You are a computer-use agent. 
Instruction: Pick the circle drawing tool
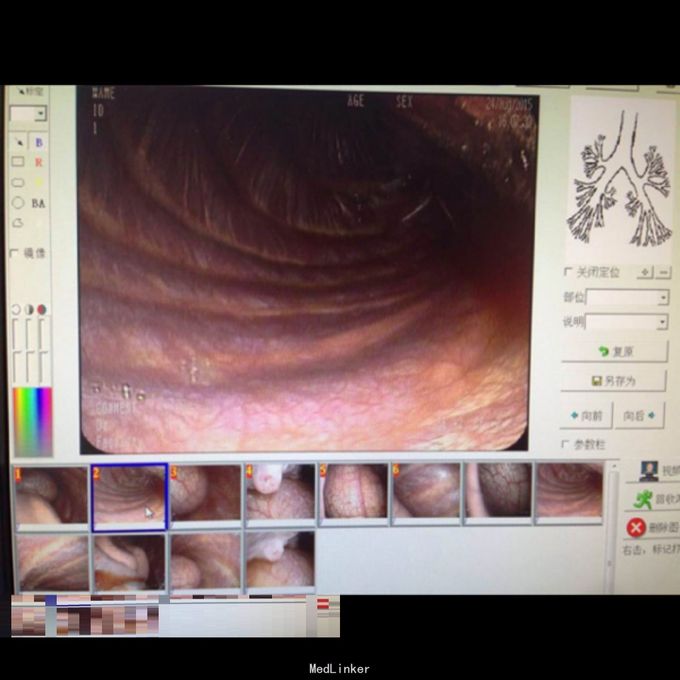pyautogui.click(x=18, y=202)
